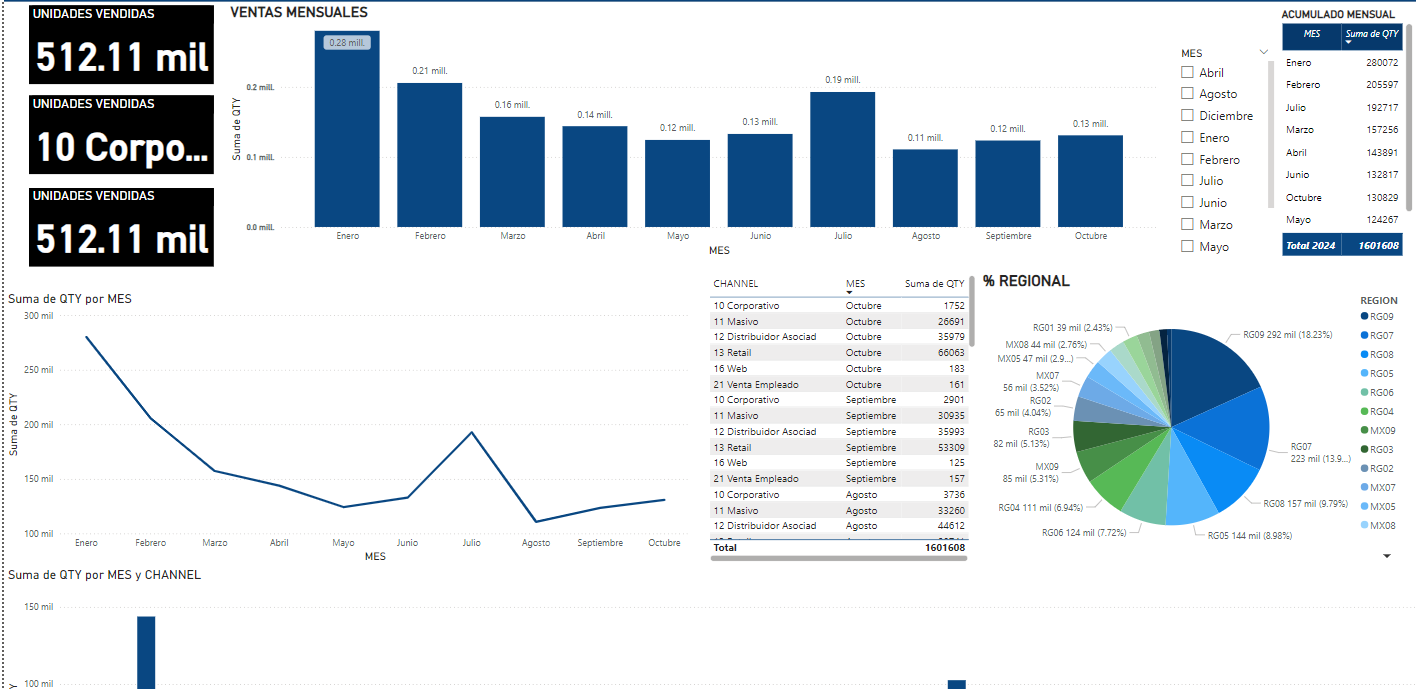Click the 0.28 mill. data label

coord(347,42)
